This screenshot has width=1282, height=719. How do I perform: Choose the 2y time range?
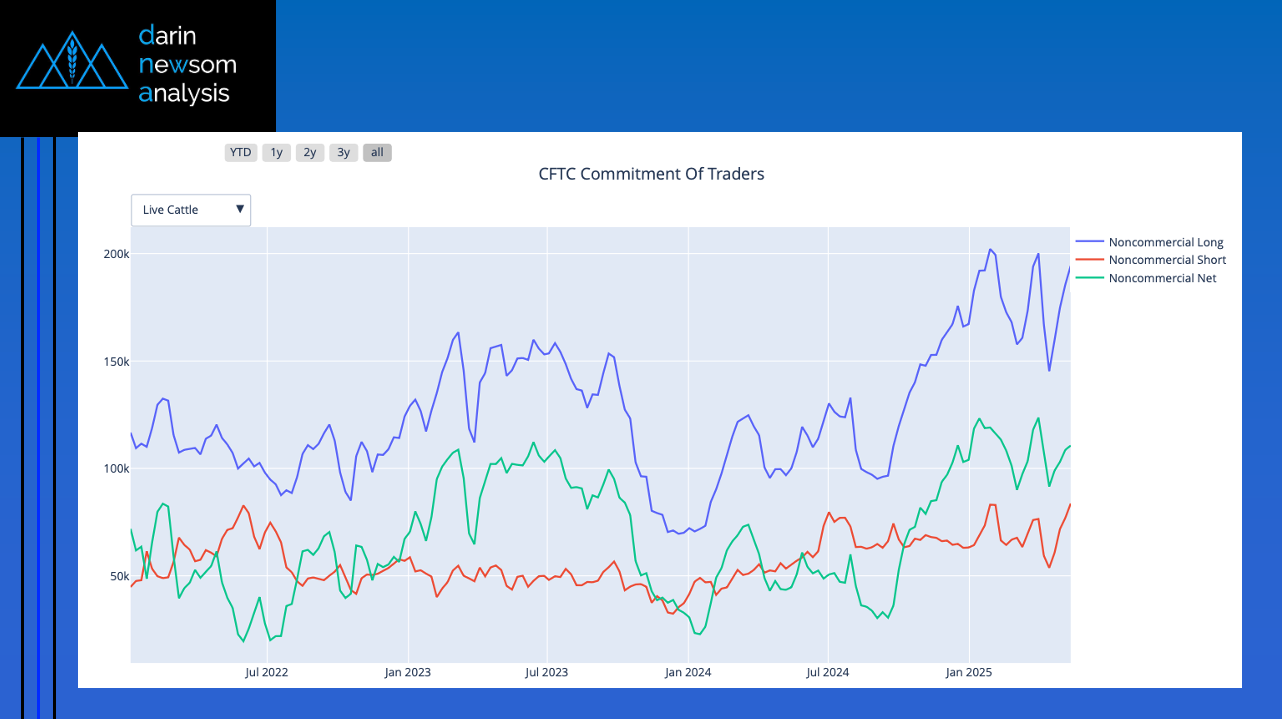point(310,153)
